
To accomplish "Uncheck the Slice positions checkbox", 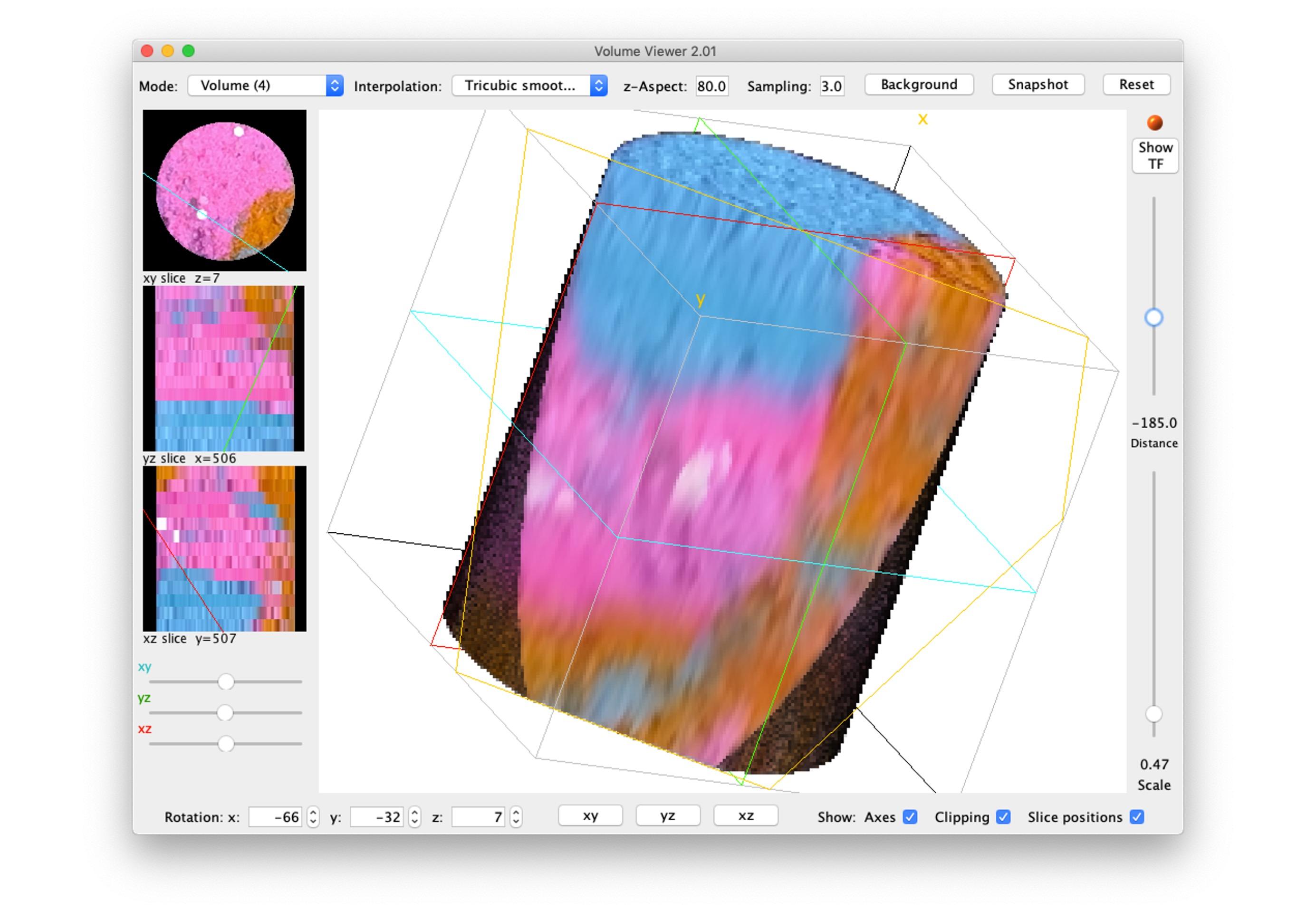I will click(x=1136, y=817).
